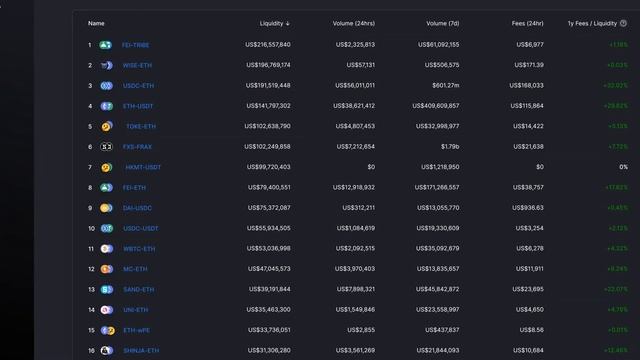Open the TOKE-ETH pair link
The height and width of the screenshot is (360, 640).
(141, 127)
